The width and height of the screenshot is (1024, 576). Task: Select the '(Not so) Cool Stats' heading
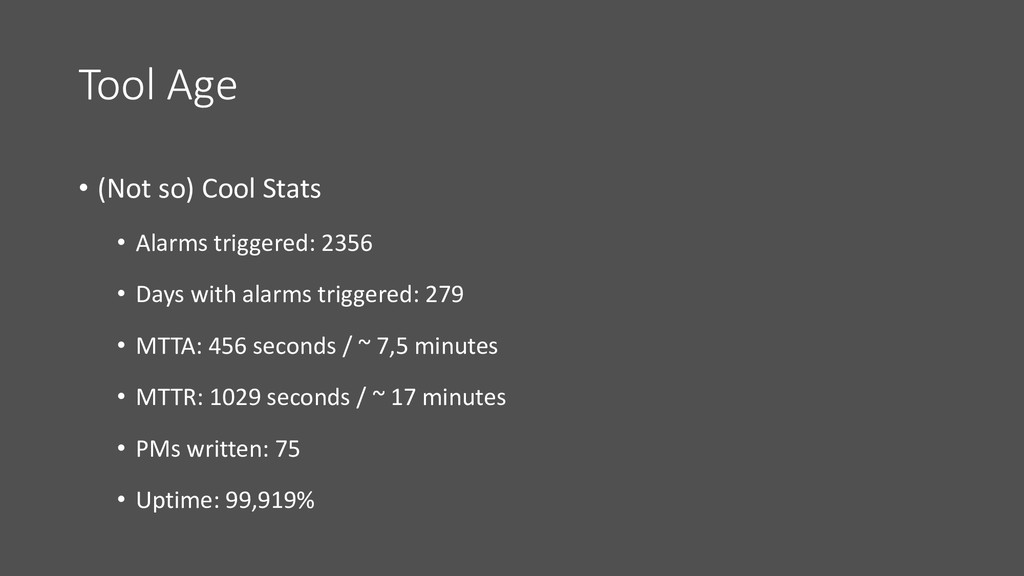(x=209, y=189)
